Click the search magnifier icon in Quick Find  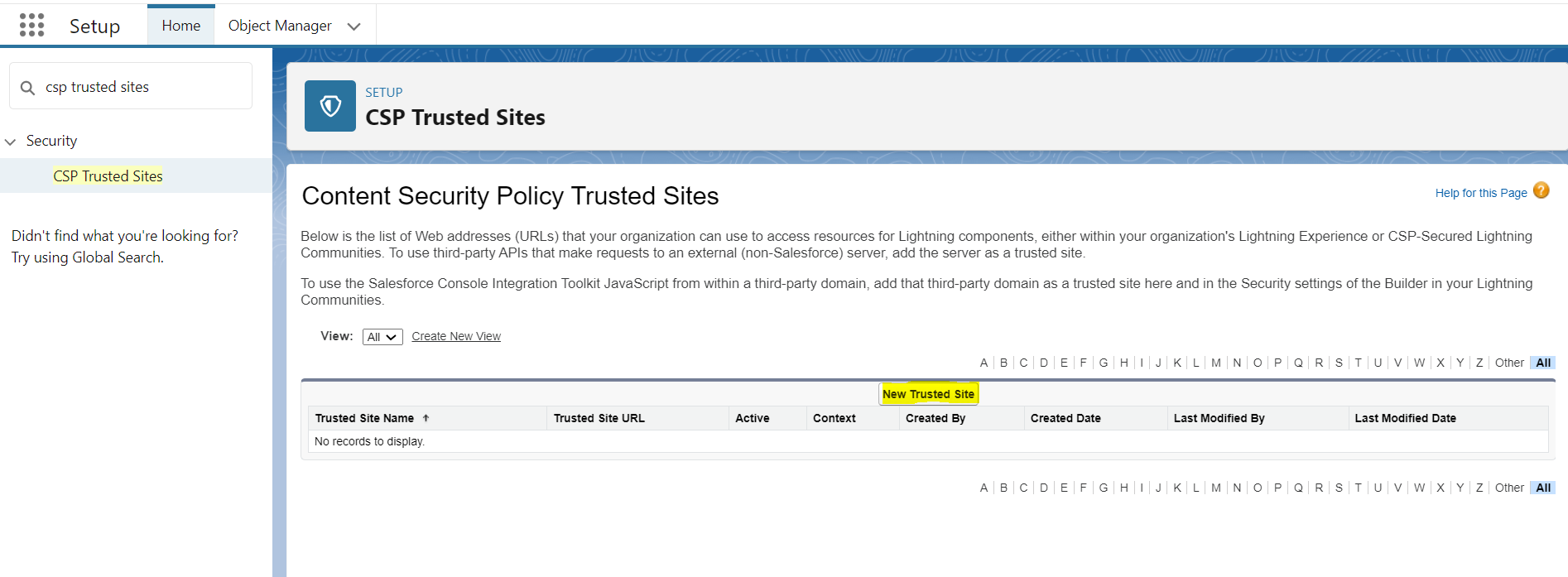(x=27, y=88)
